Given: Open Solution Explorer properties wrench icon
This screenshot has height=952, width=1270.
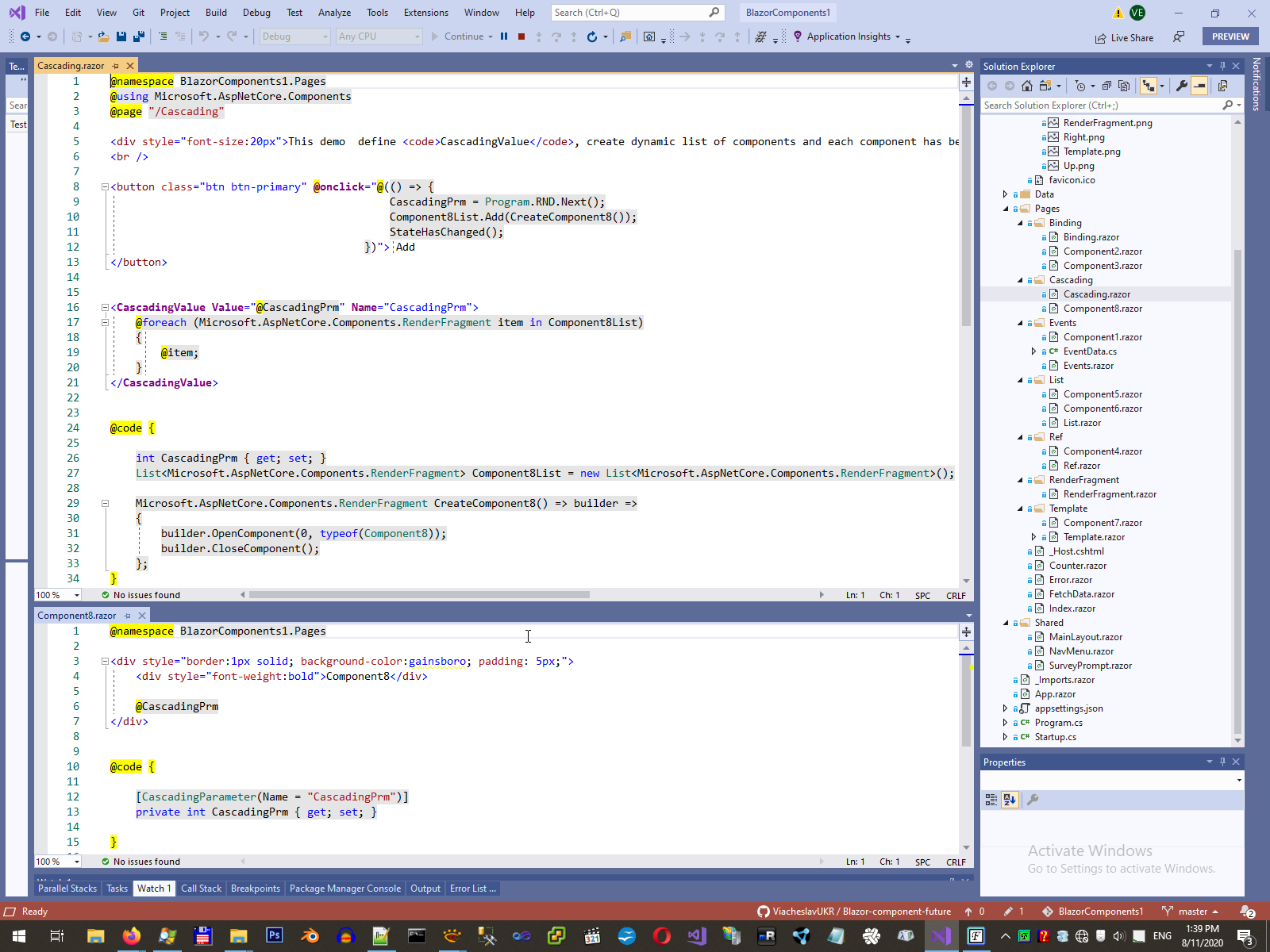Looking at the screenshot, I should point(1182,86).
